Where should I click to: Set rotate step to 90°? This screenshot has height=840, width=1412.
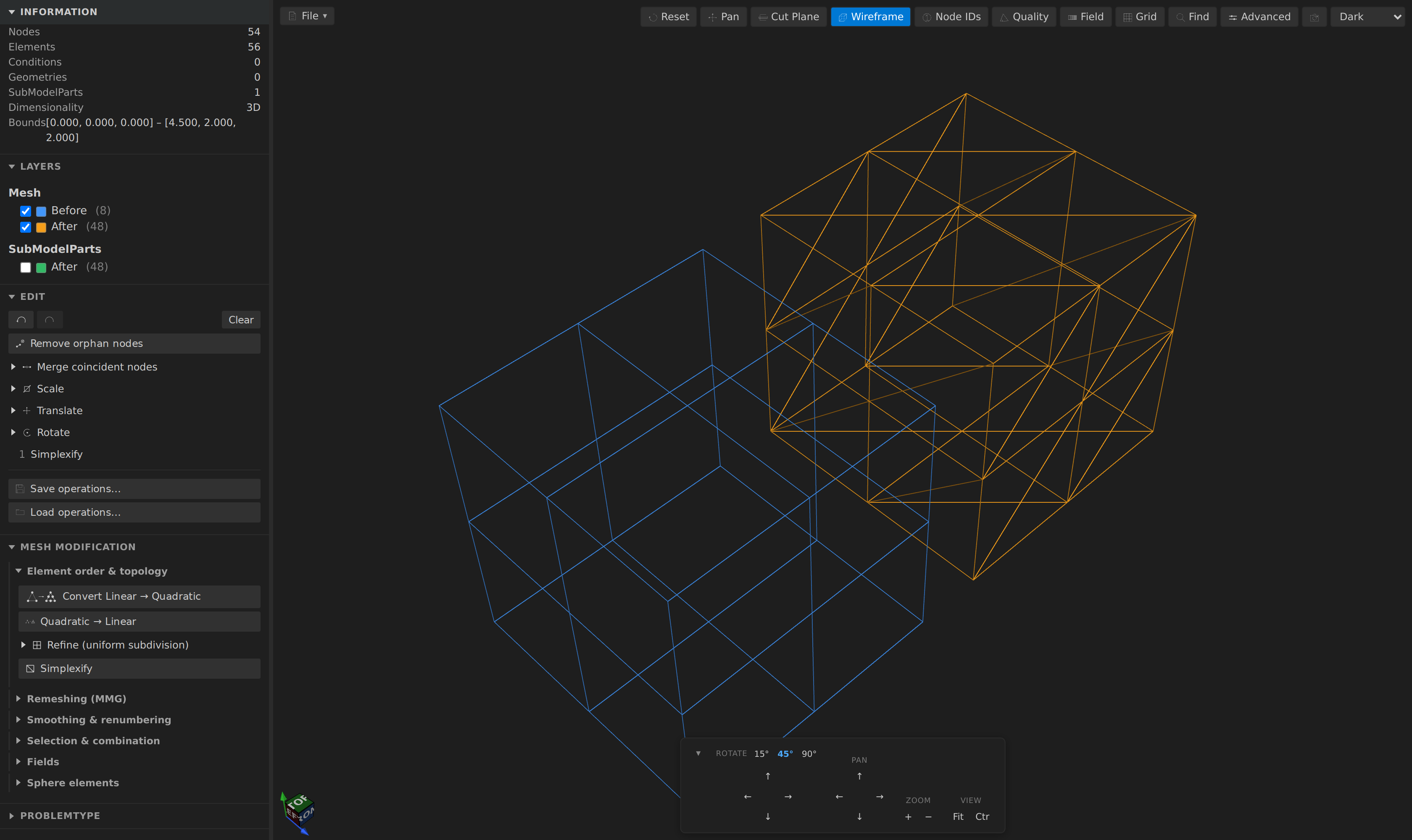tap(809, 754)
